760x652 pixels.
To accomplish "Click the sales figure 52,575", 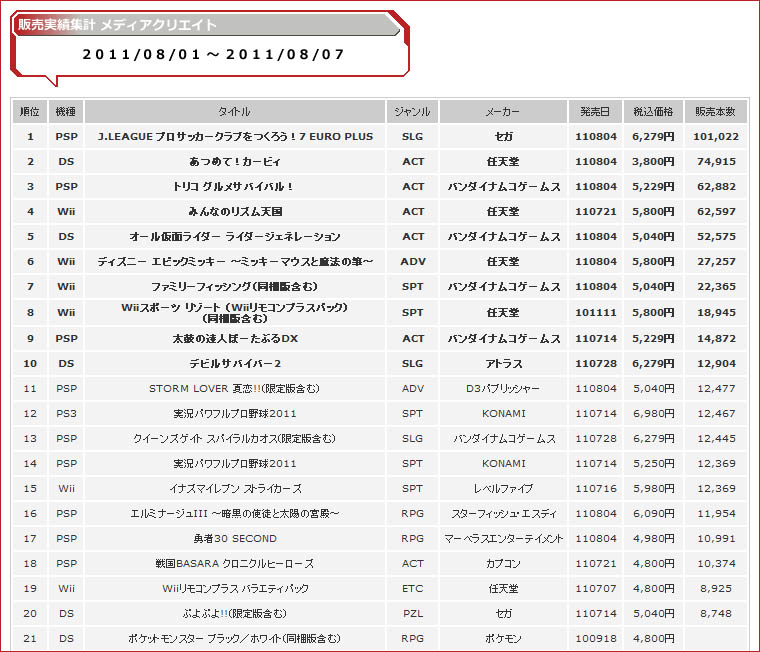I will tap(716, 237).
